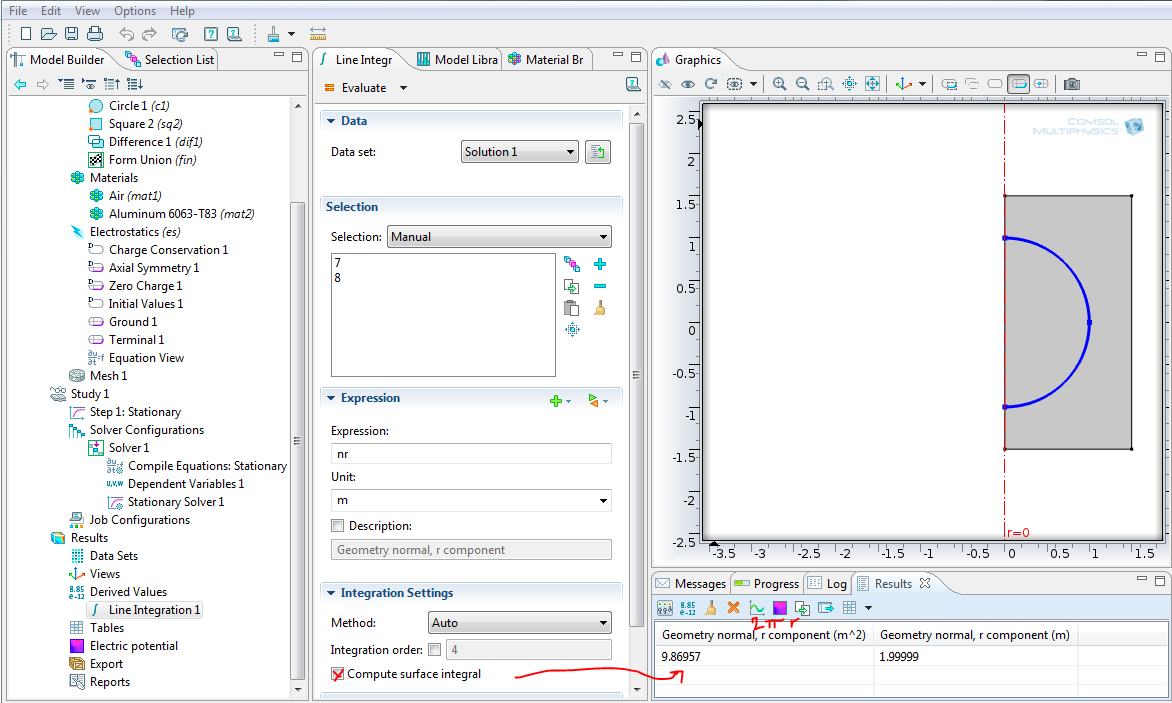Open the Selection Manual dropdown
This screenshot has width=1172, height=703.
pos(498,237)
